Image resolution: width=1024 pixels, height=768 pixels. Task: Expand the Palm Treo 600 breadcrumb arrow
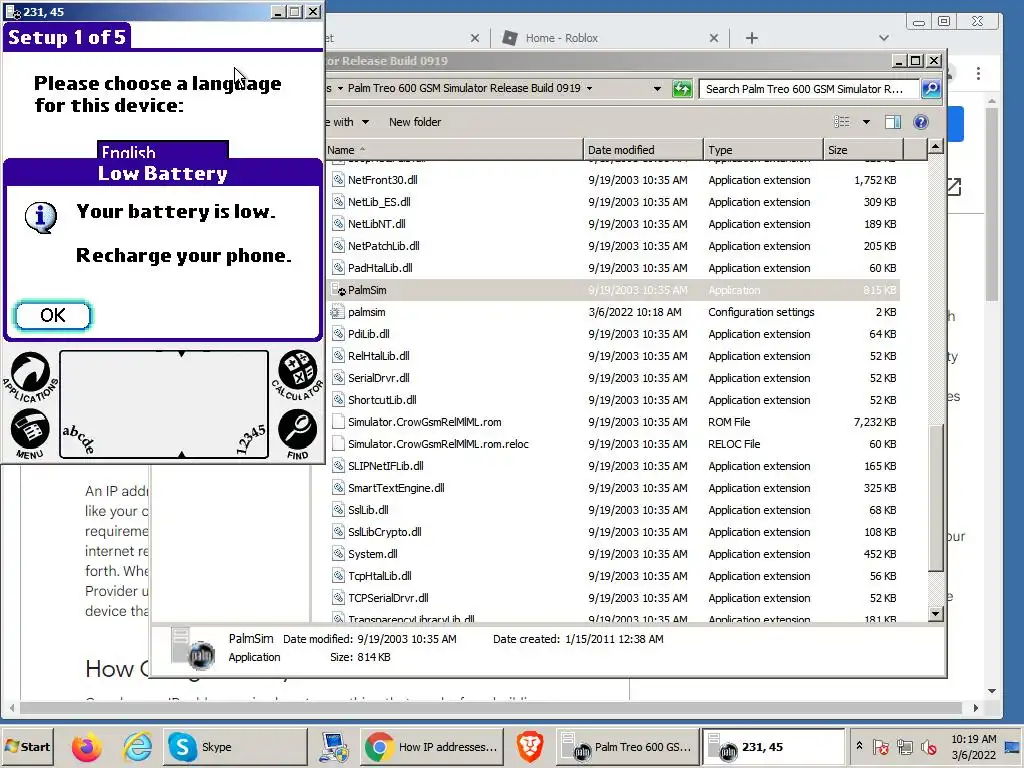[589, 88]
